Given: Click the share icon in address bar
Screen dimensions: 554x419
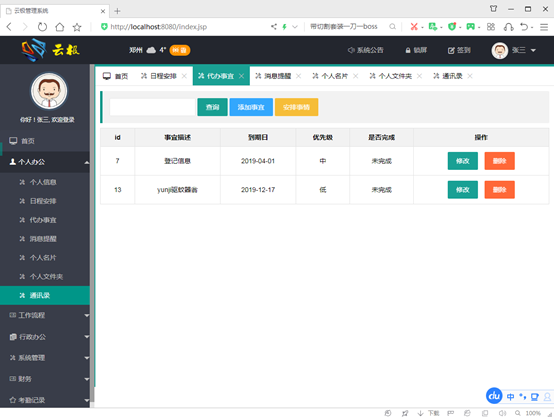Looking at the screenshot, I should click(x=274, y=26).
